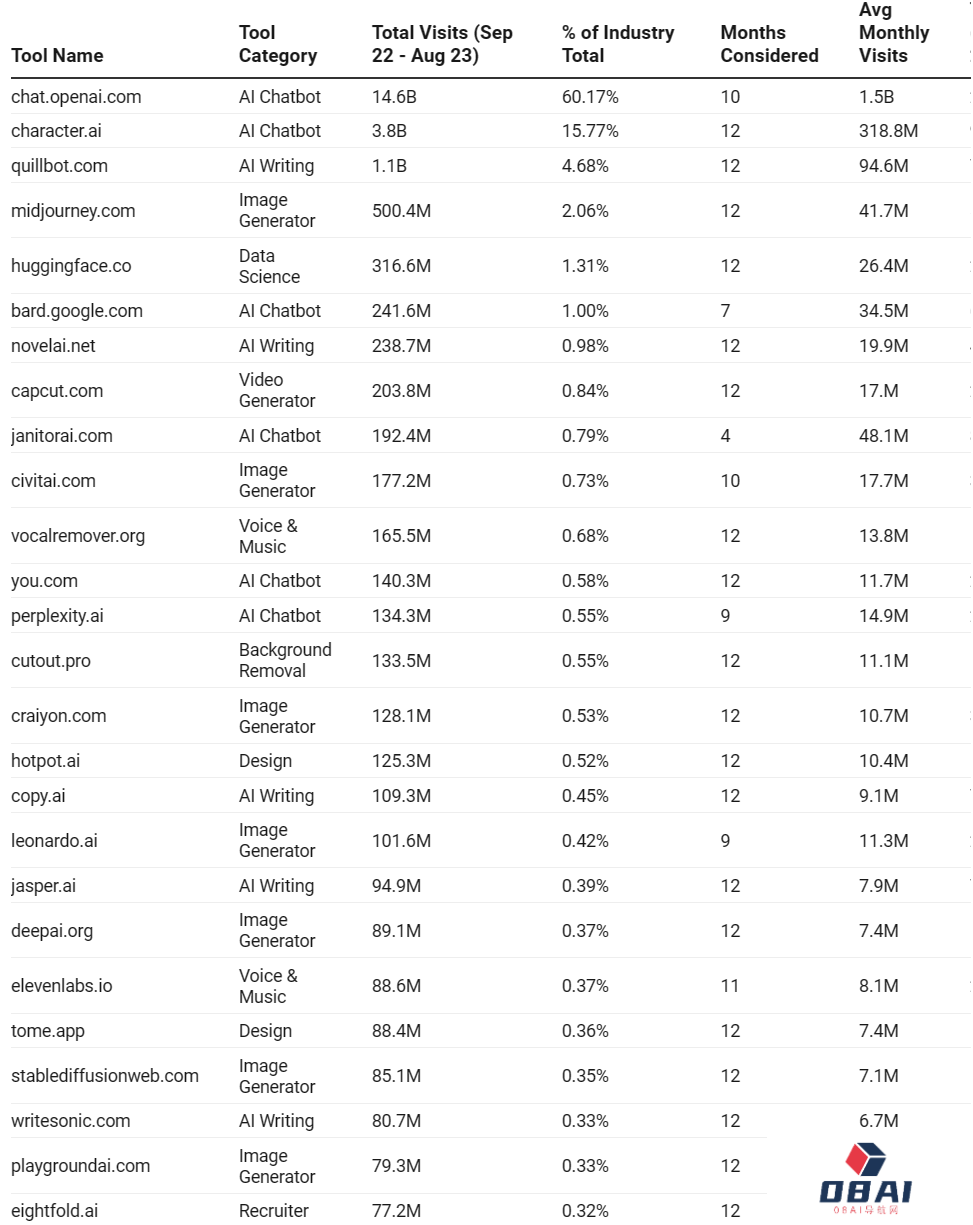The image size is (973, 1225).
Task: Click the Total Visits column header
Action: pyautogui.click(x=442, y=44)
